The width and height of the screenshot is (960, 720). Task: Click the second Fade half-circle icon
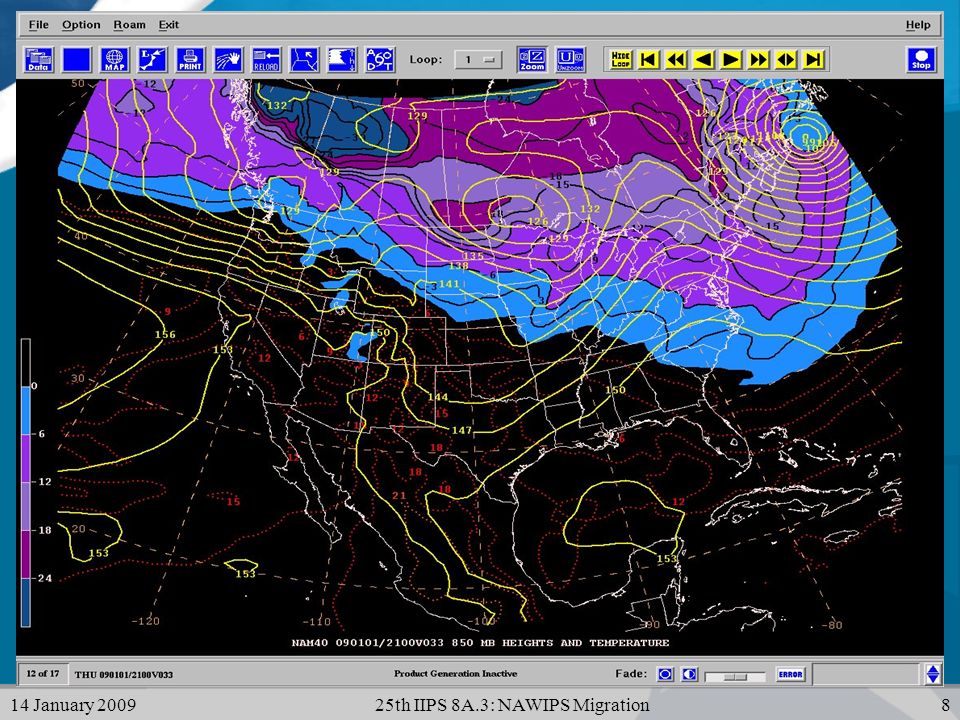[689, 675]
